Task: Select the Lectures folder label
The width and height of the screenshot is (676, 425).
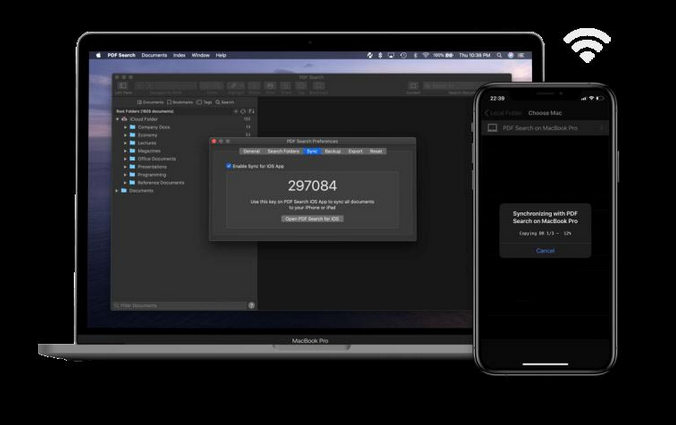Action: (x=147, y=143)
